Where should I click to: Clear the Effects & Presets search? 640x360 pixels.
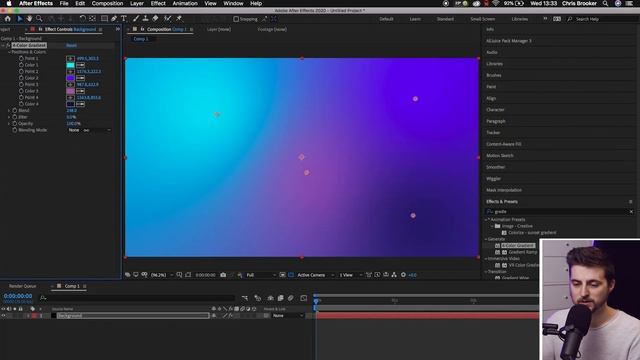[631, 211]
